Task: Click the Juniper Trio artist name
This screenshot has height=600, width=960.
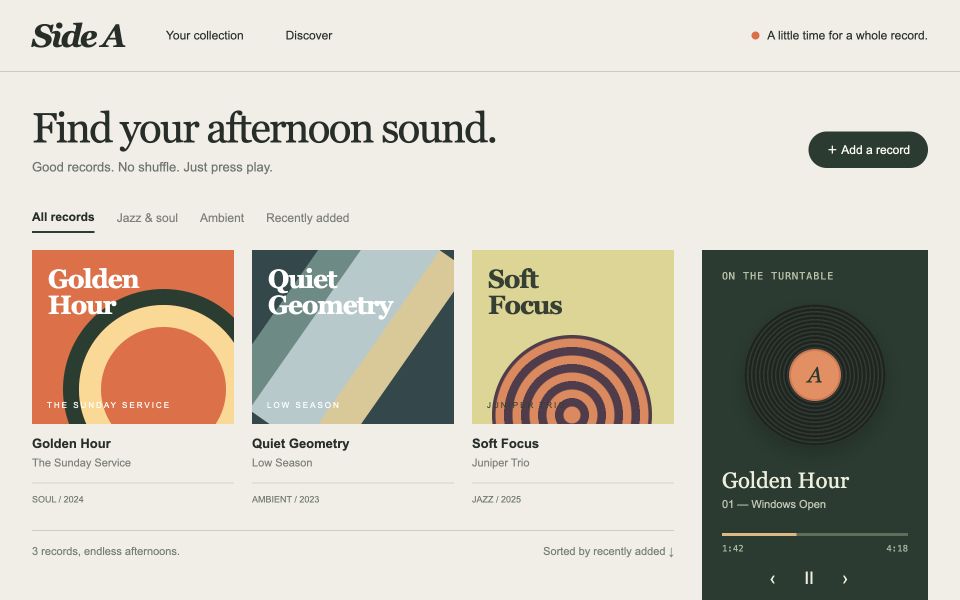Action: [500, 463]
